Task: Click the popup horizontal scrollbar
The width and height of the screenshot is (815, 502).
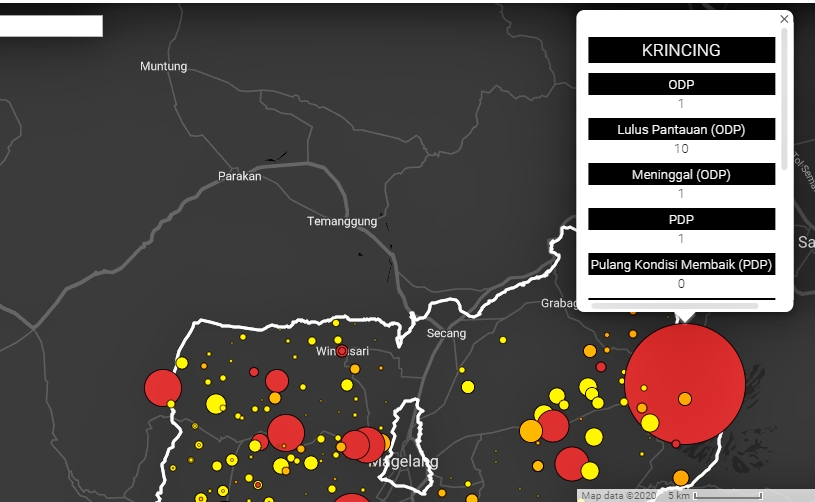Action: coord(675,306)
